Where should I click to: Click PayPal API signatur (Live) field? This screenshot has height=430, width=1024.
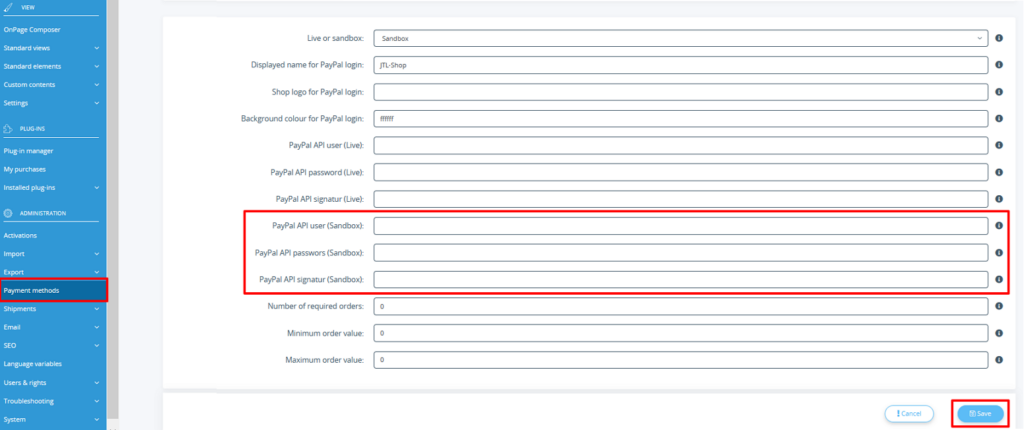click(x=680, y=199)
